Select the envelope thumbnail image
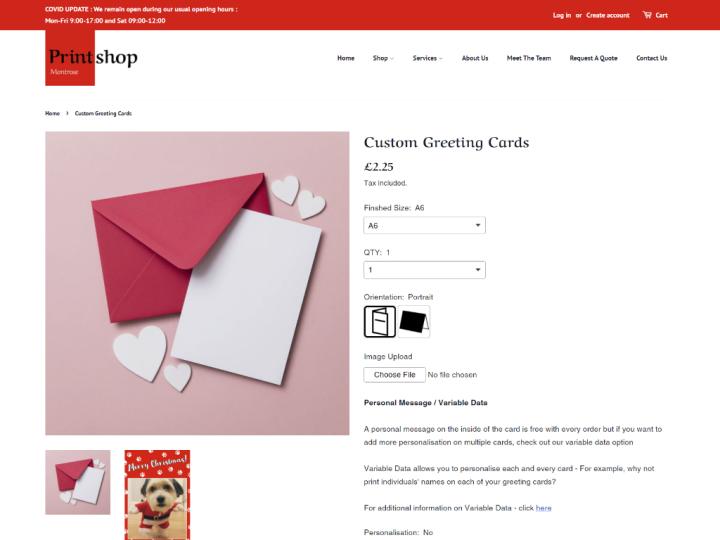 click(78, 482)
